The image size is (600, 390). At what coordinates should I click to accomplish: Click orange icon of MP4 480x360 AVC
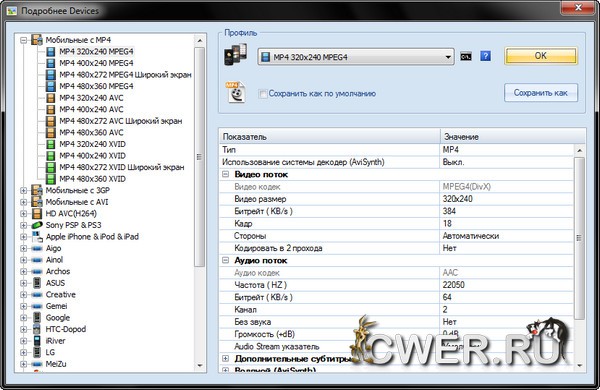click(x=51, y=132)
